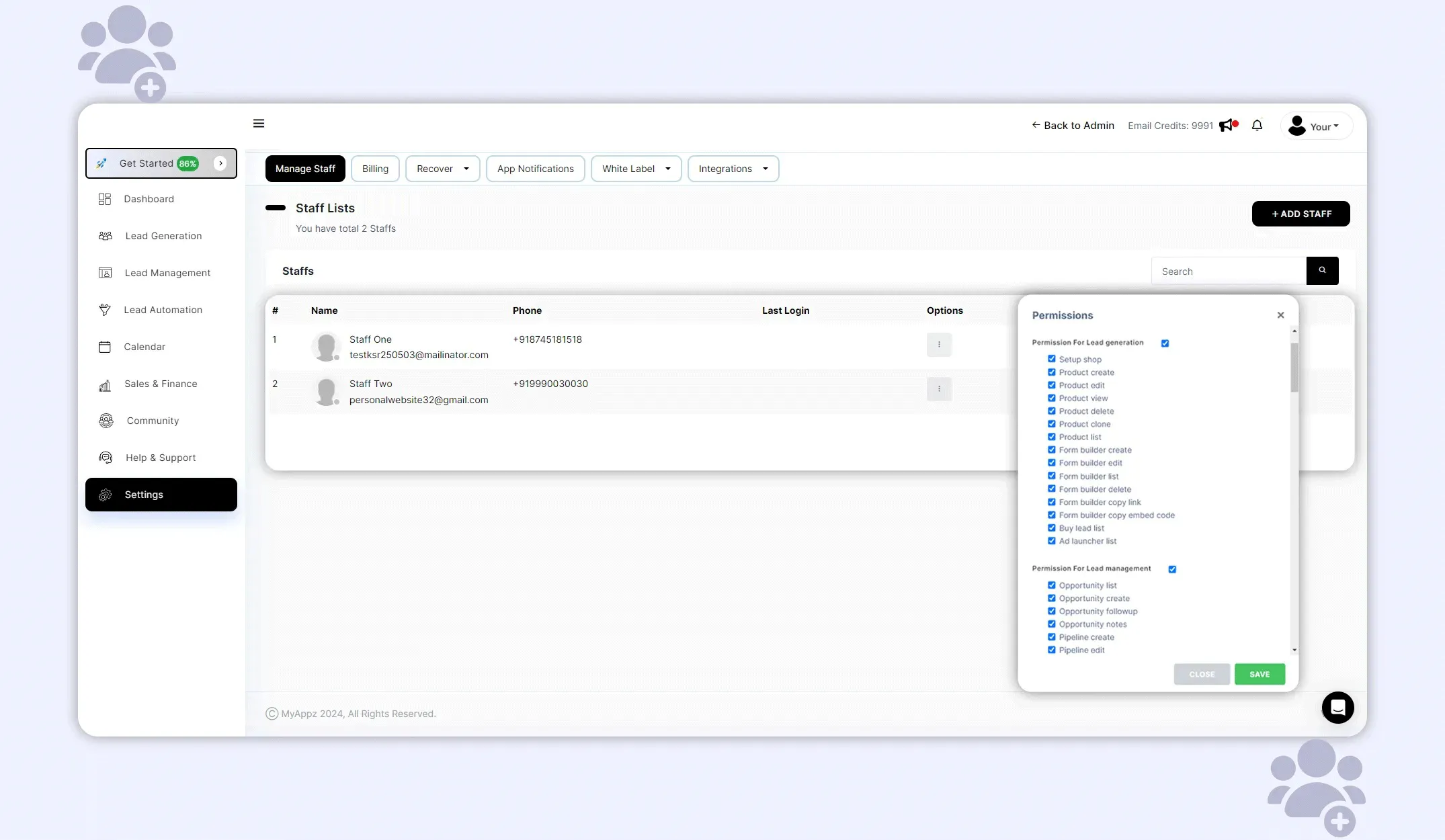1445x840 pixels.
Task: Uncheck the Buy lead list permission
Action: click(1052, 528)
